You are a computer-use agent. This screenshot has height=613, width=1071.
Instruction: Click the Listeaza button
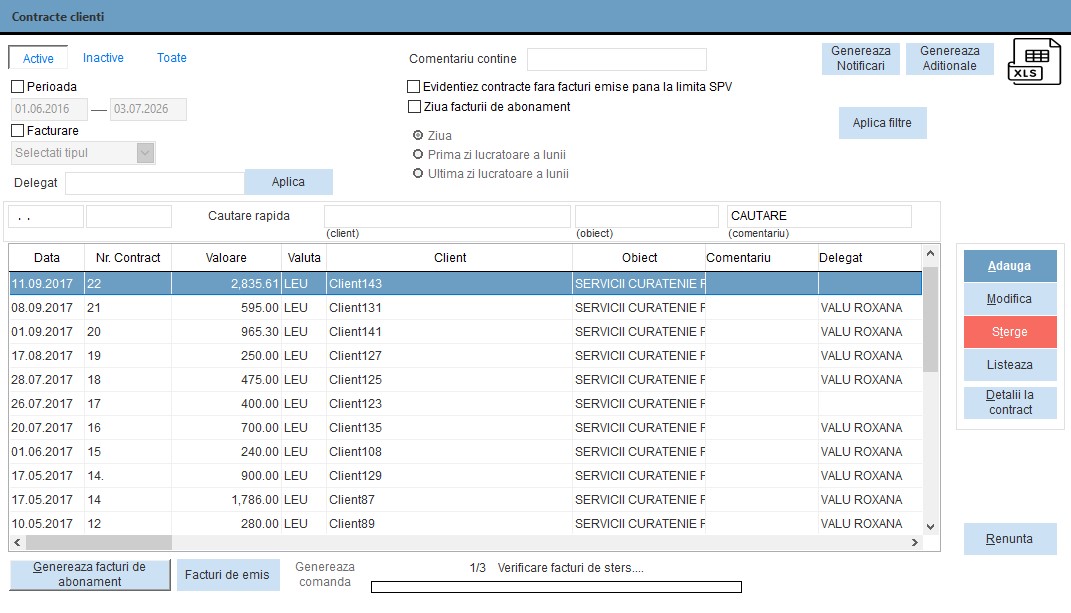point(1010,364)
